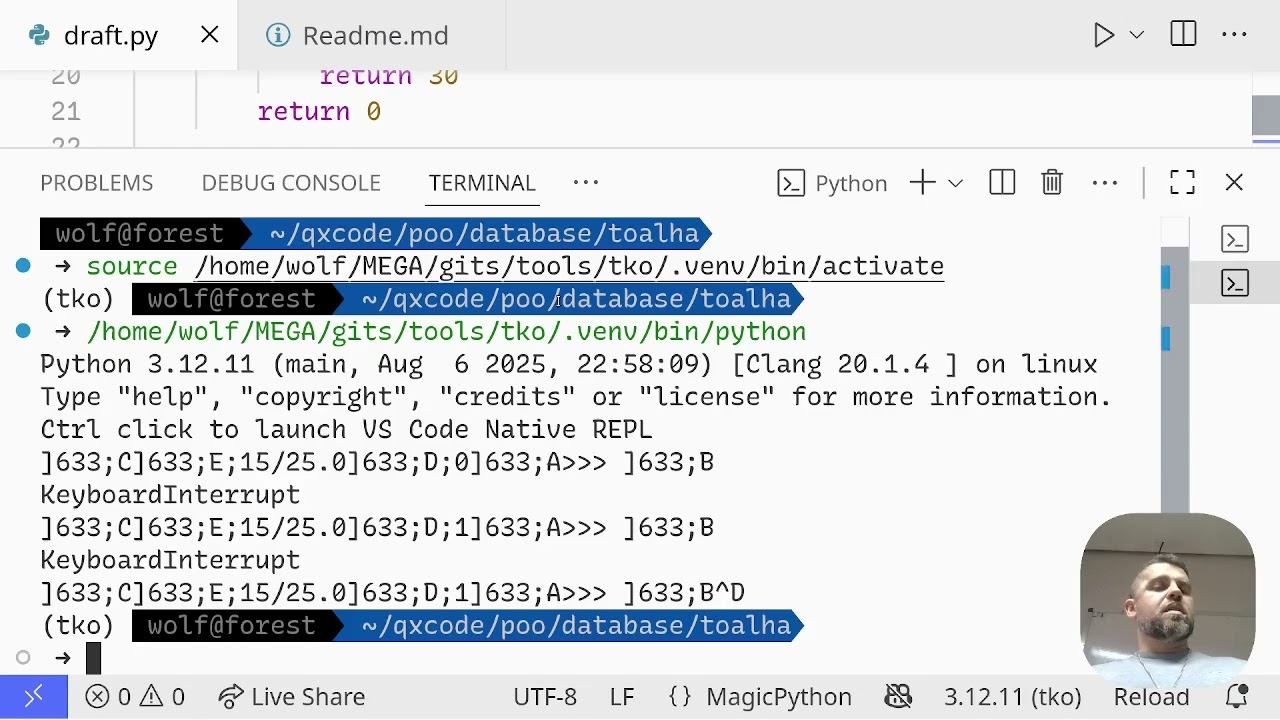
Task: Switch to DEBUG CONSOLE tab
Action: [x=291, y=183]
